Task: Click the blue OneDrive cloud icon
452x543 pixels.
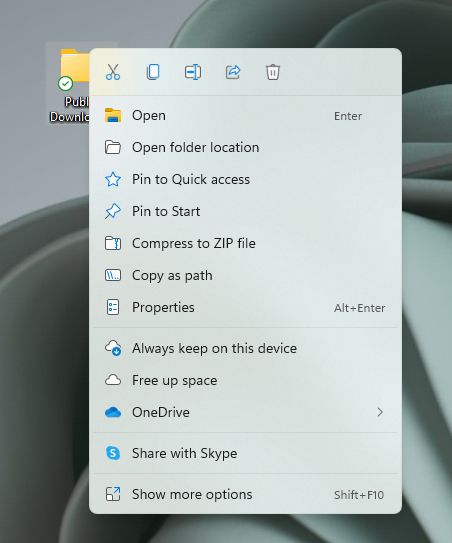Action: [113, 412]
